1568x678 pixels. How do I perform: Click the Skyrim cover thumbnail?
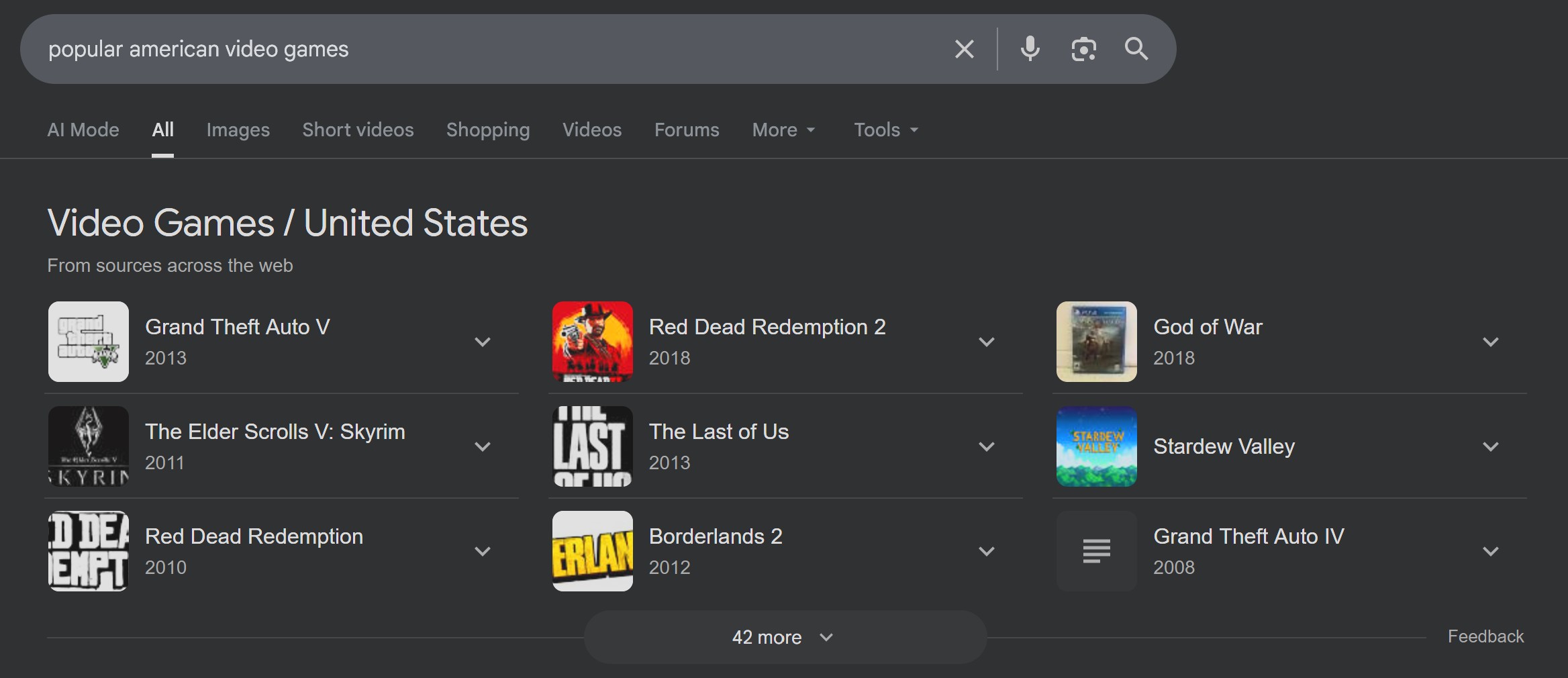click(89, 446)
